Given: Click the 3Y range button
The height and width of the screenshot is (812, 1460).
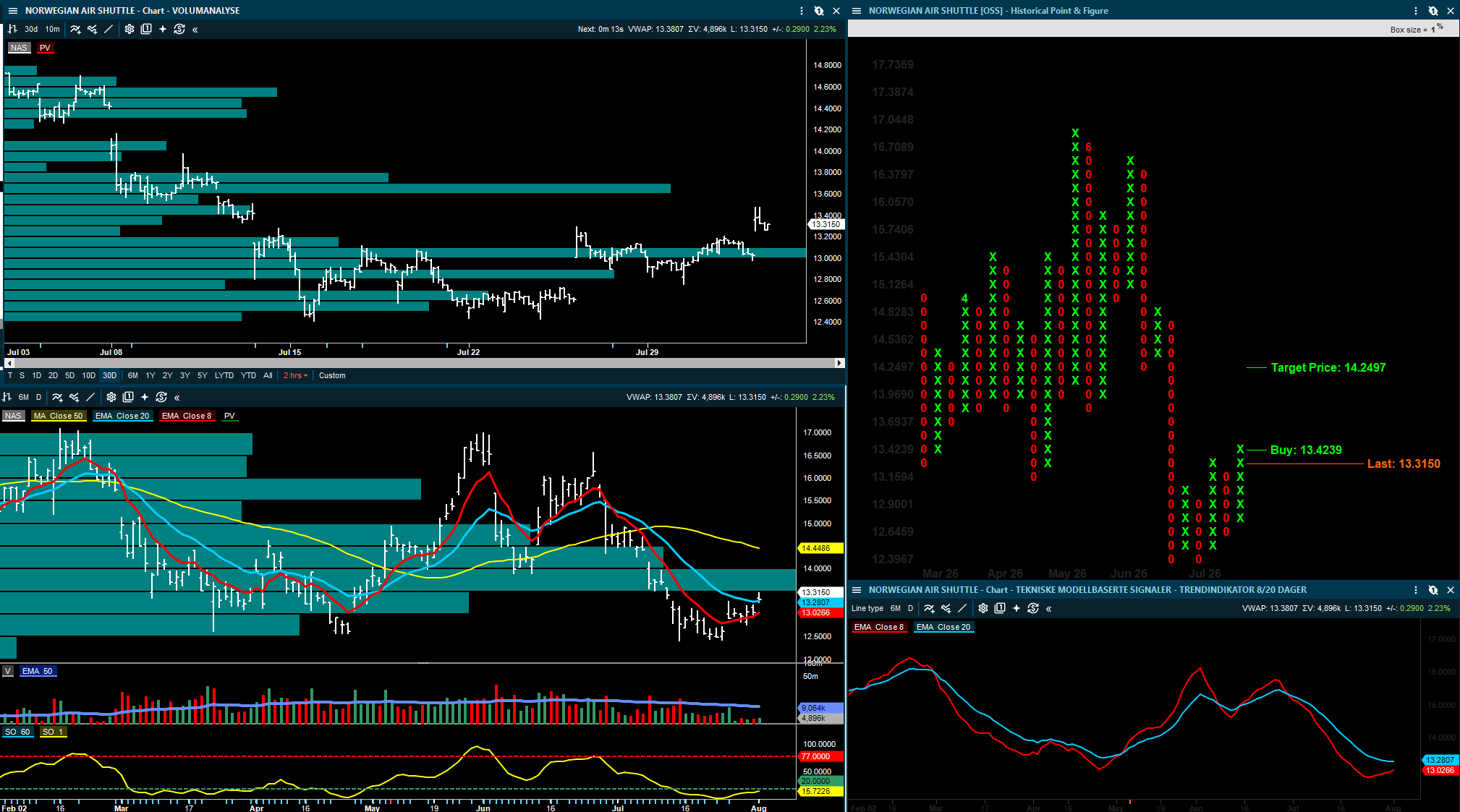Looking at the screenshot, I should click(x=185, y=375).
